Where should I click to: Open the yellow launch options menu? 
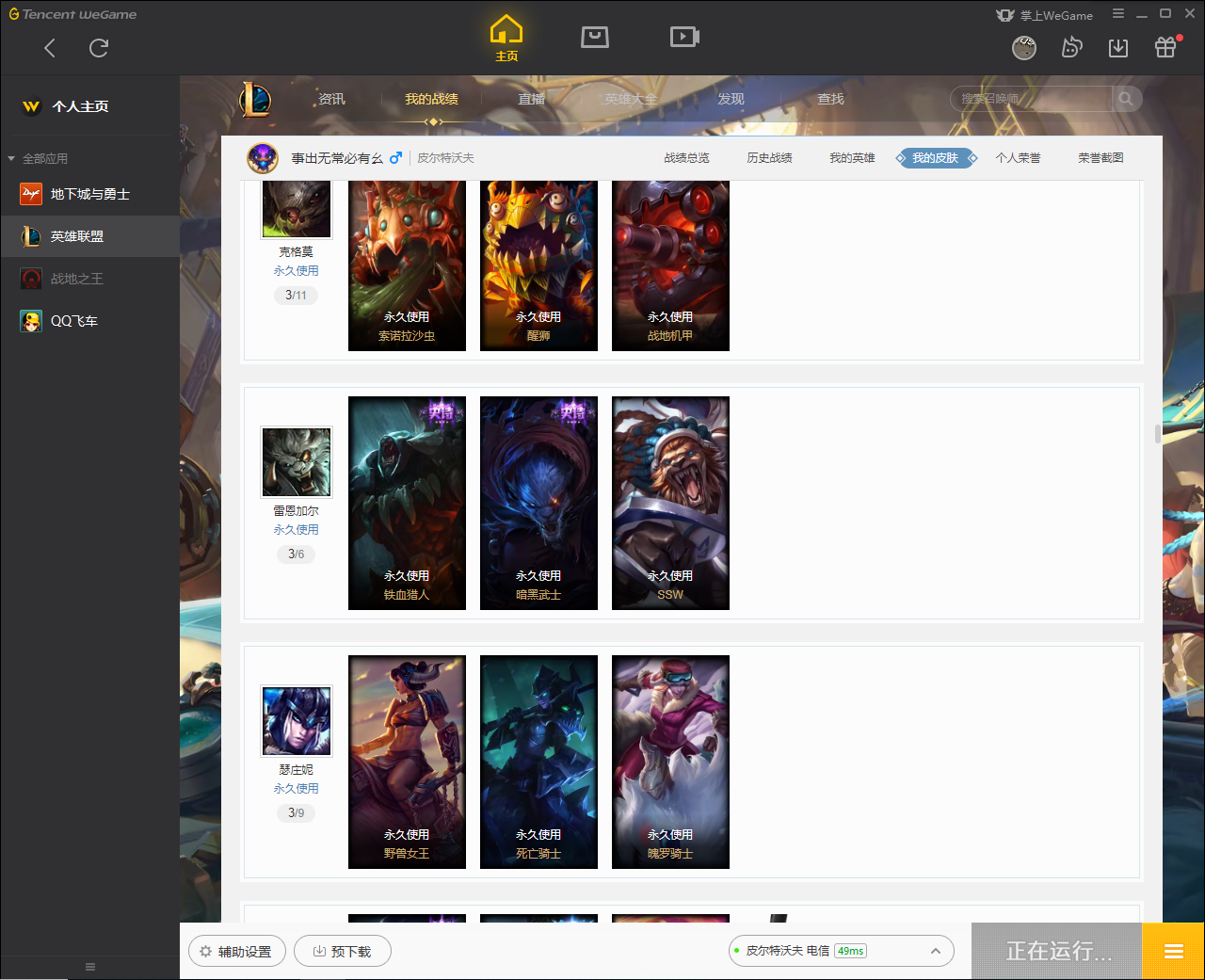(x=1173, y=951)
